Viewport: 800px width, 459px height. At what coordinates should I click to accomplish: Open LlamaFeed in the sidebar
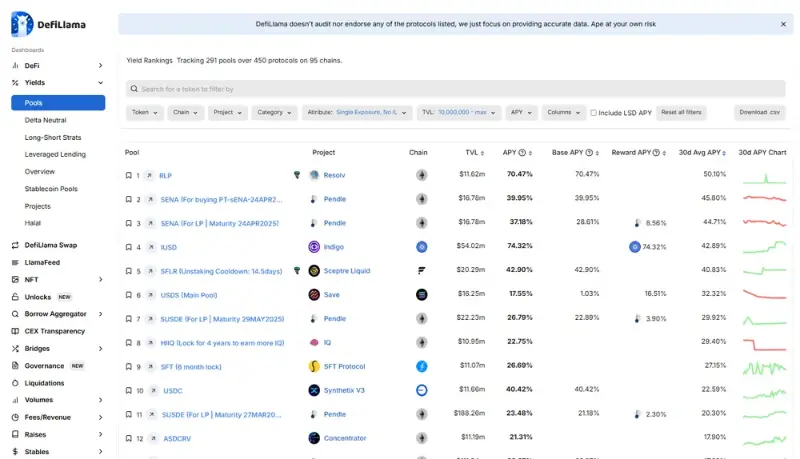pyautogui.click(x=42, y=263)
